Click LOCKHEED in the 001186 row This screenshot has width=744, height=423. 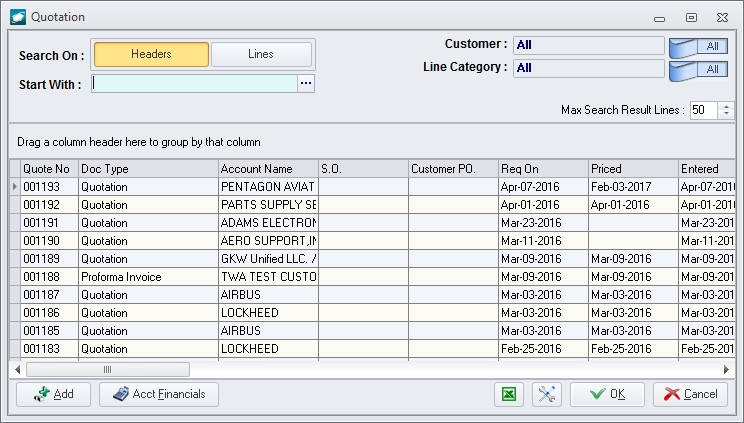click(x=268, y=313)
